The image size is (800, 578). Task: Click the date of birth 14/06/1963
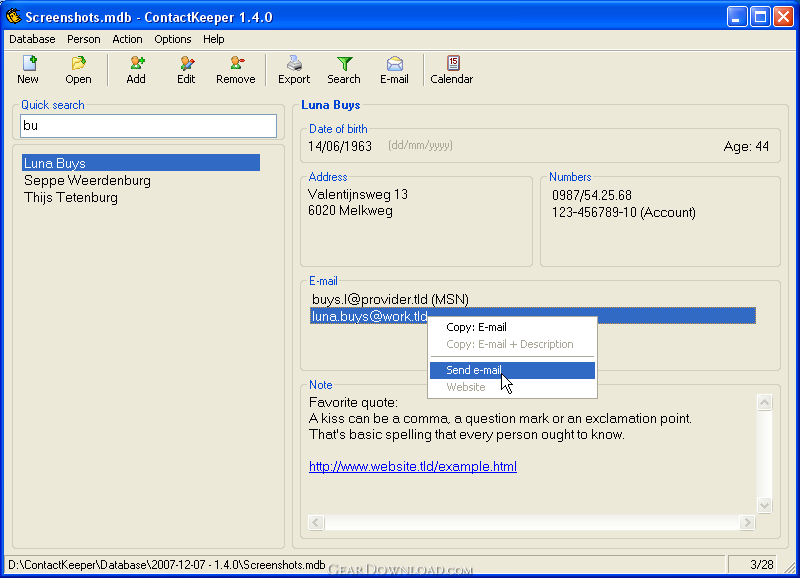click(340, 146)
